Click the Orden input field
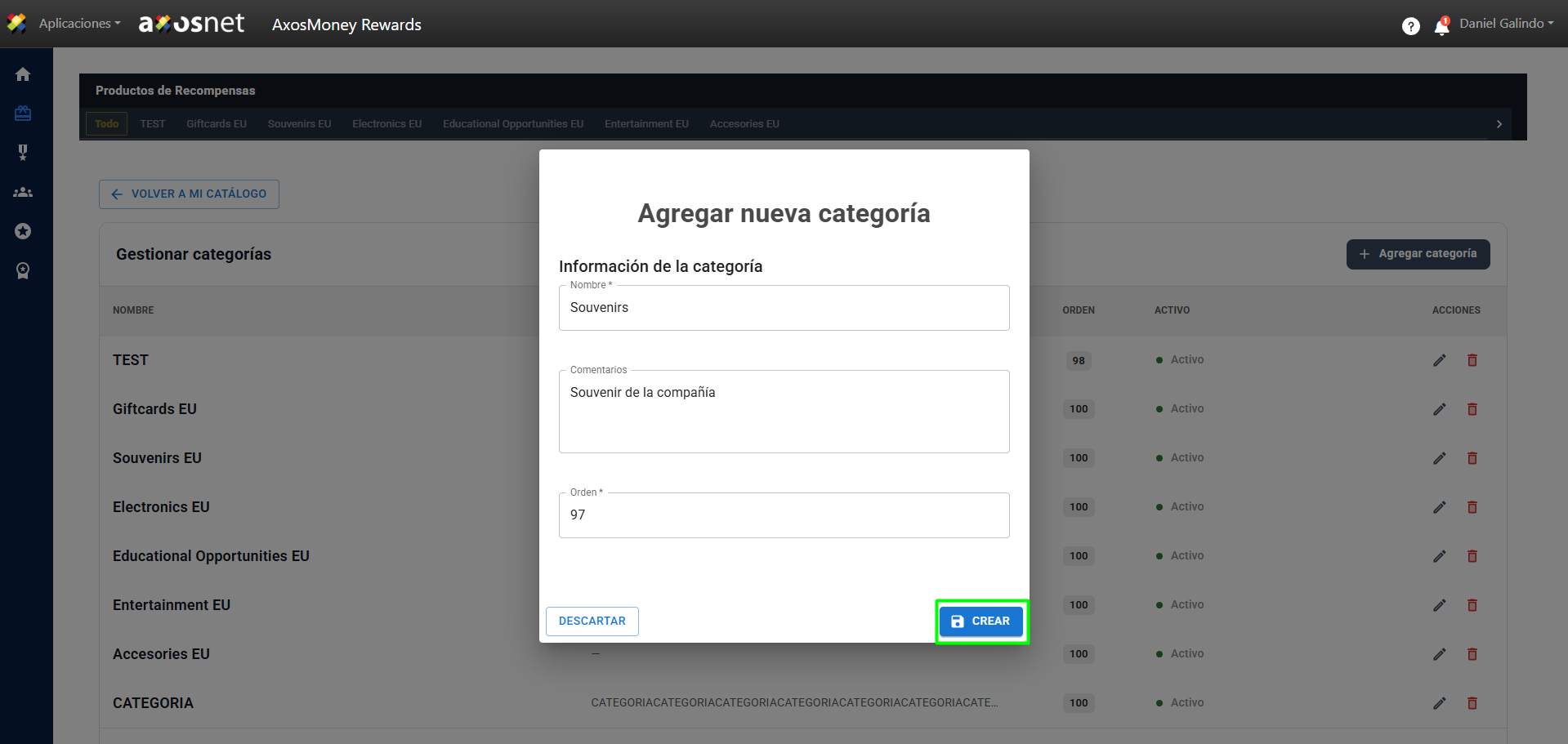The image size is (1568, 744). pos(784,515)
